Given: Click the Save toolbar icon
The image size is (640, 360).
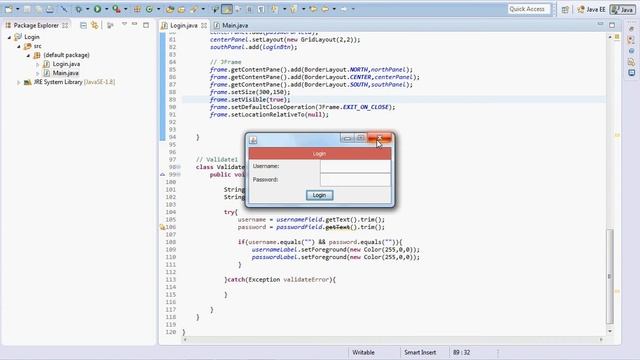Looking at the screenshot, I should [x=27, y=9].
